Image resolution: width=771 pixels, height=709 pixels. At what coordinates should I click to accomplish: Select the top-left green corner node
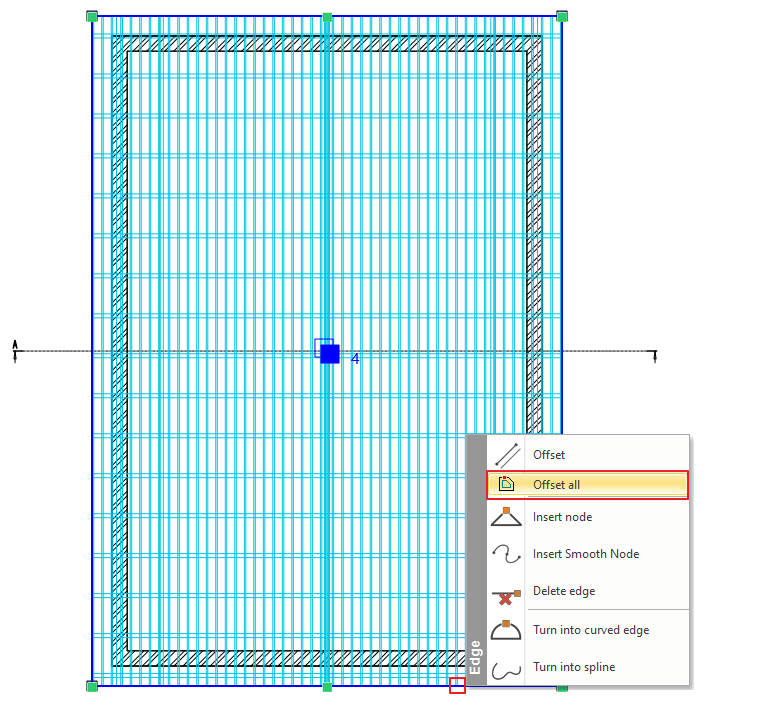(92, 16)
